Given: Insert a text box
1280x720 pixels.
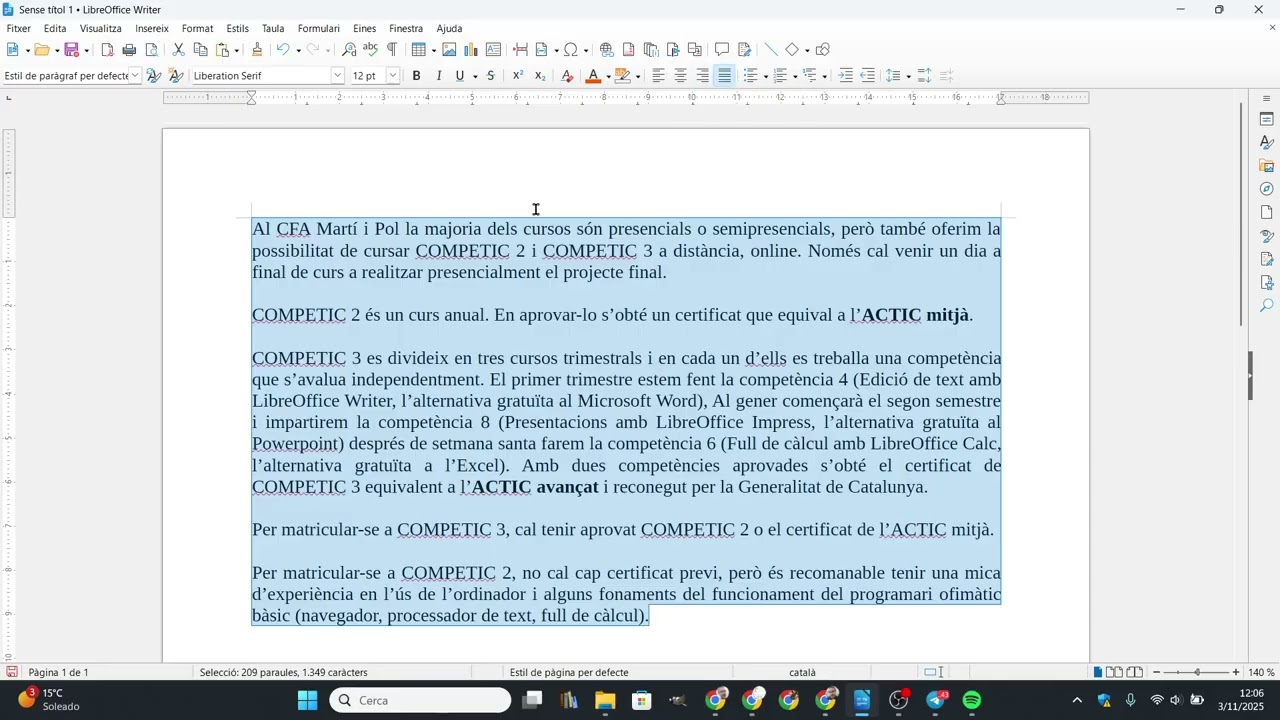Looking at the screenshot, I should tap(493, 50).
